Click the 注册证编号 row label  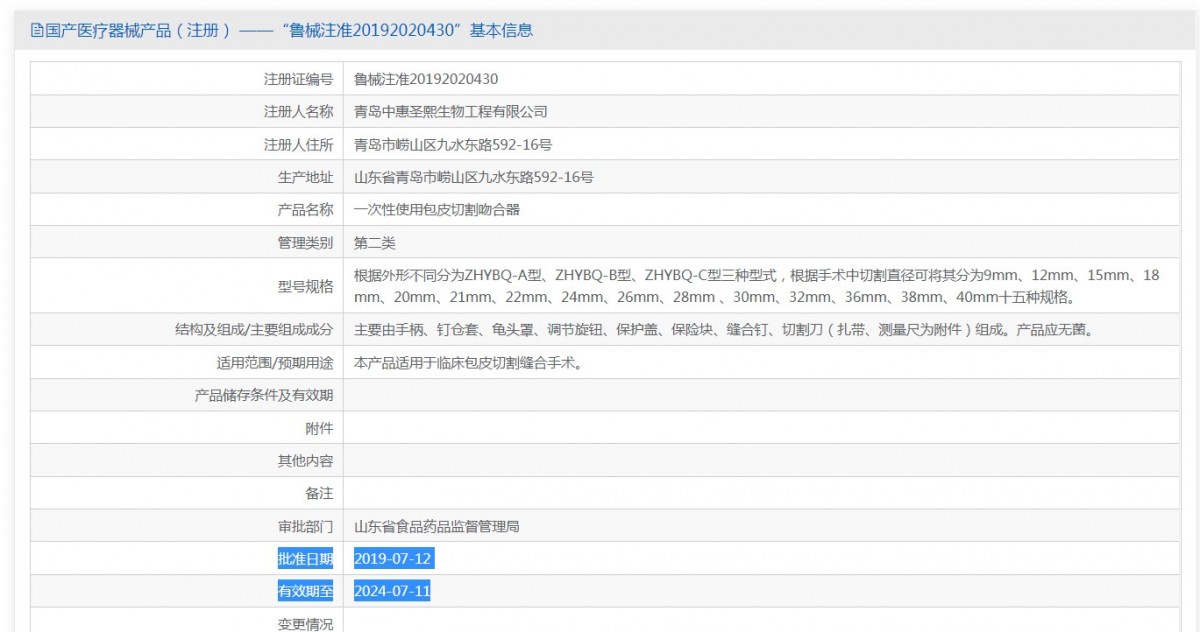[x=298, y=79]
